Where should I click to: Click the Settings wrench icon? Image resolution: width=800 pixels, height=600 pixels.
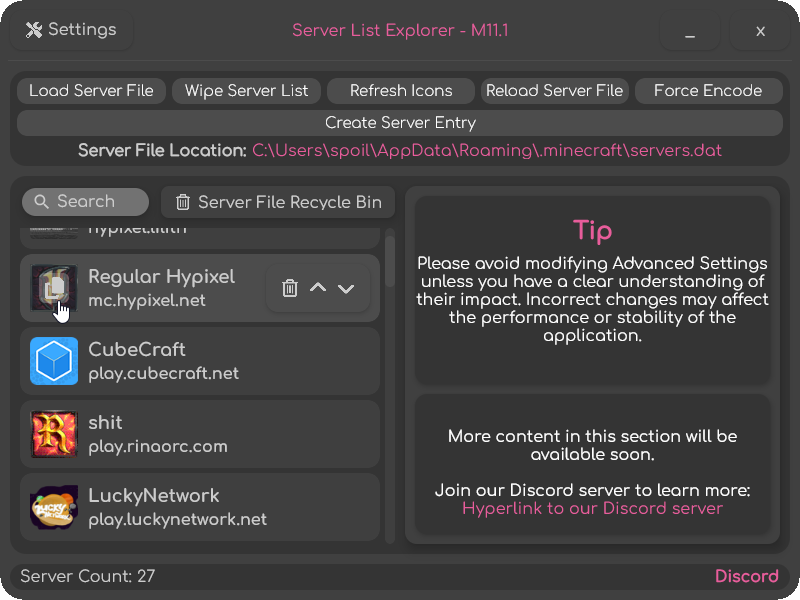(x=34, y=30)
